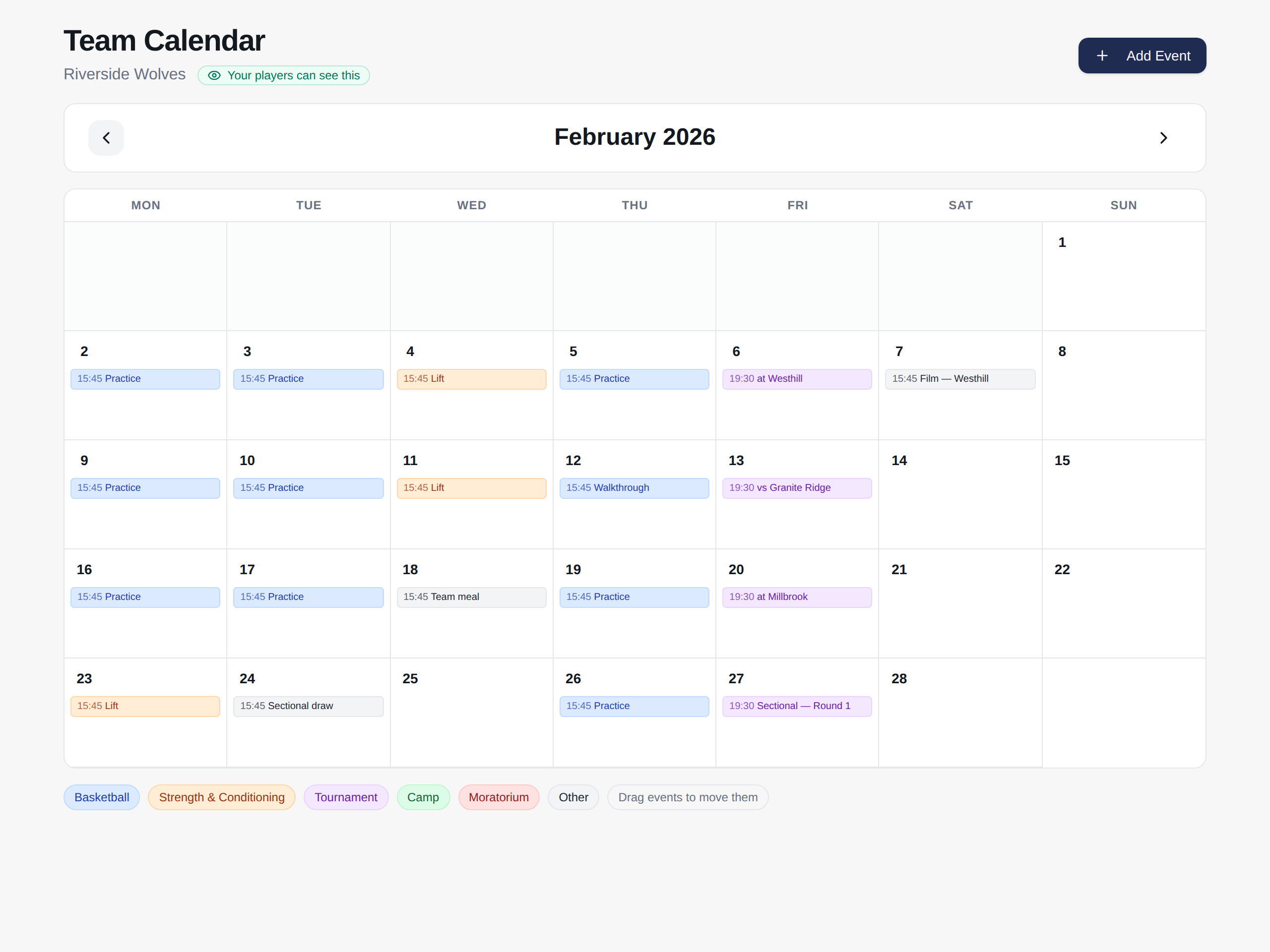Viewport: 1270px width, 952px height.
Task: Click the 'Your players can see this' badge
Action: [x=284, y=75]
